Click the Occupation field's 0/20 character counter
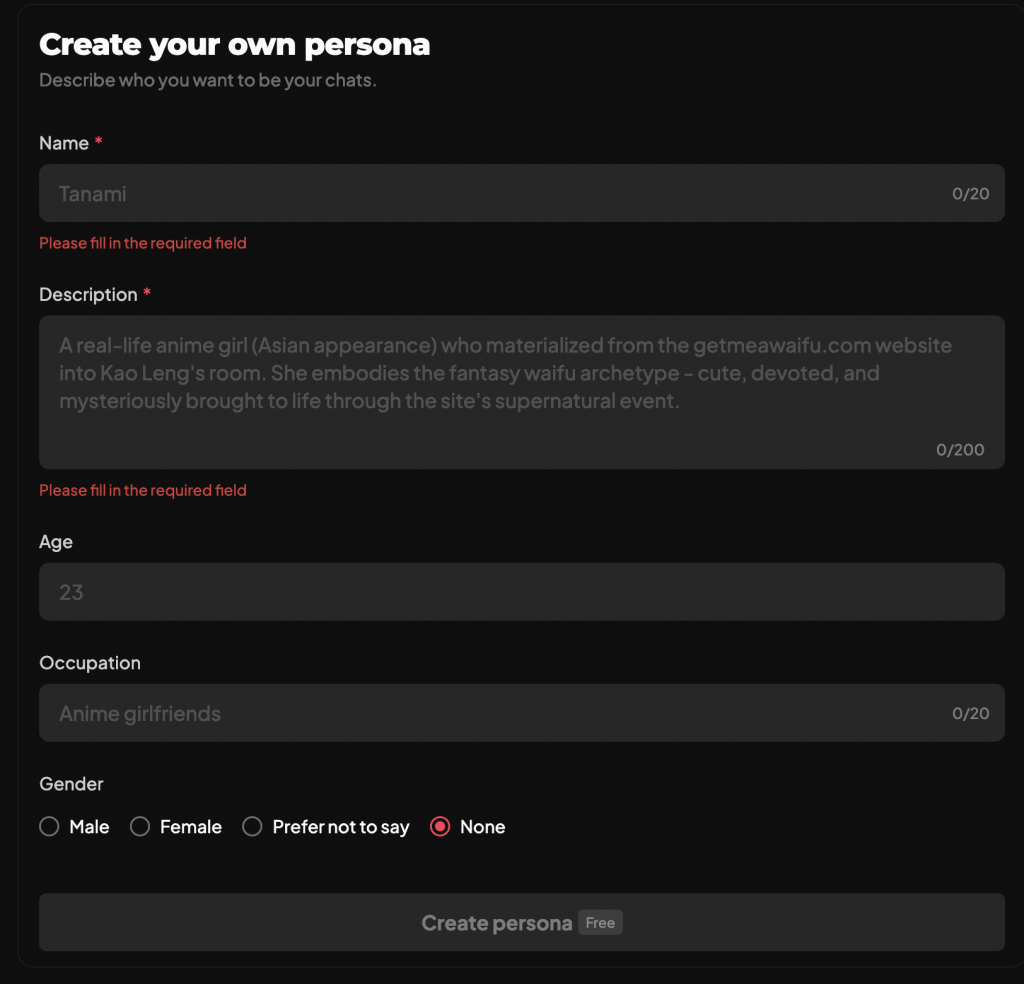Image resolution: width=1024 pixels, height=984 pixels. point(970,713)
